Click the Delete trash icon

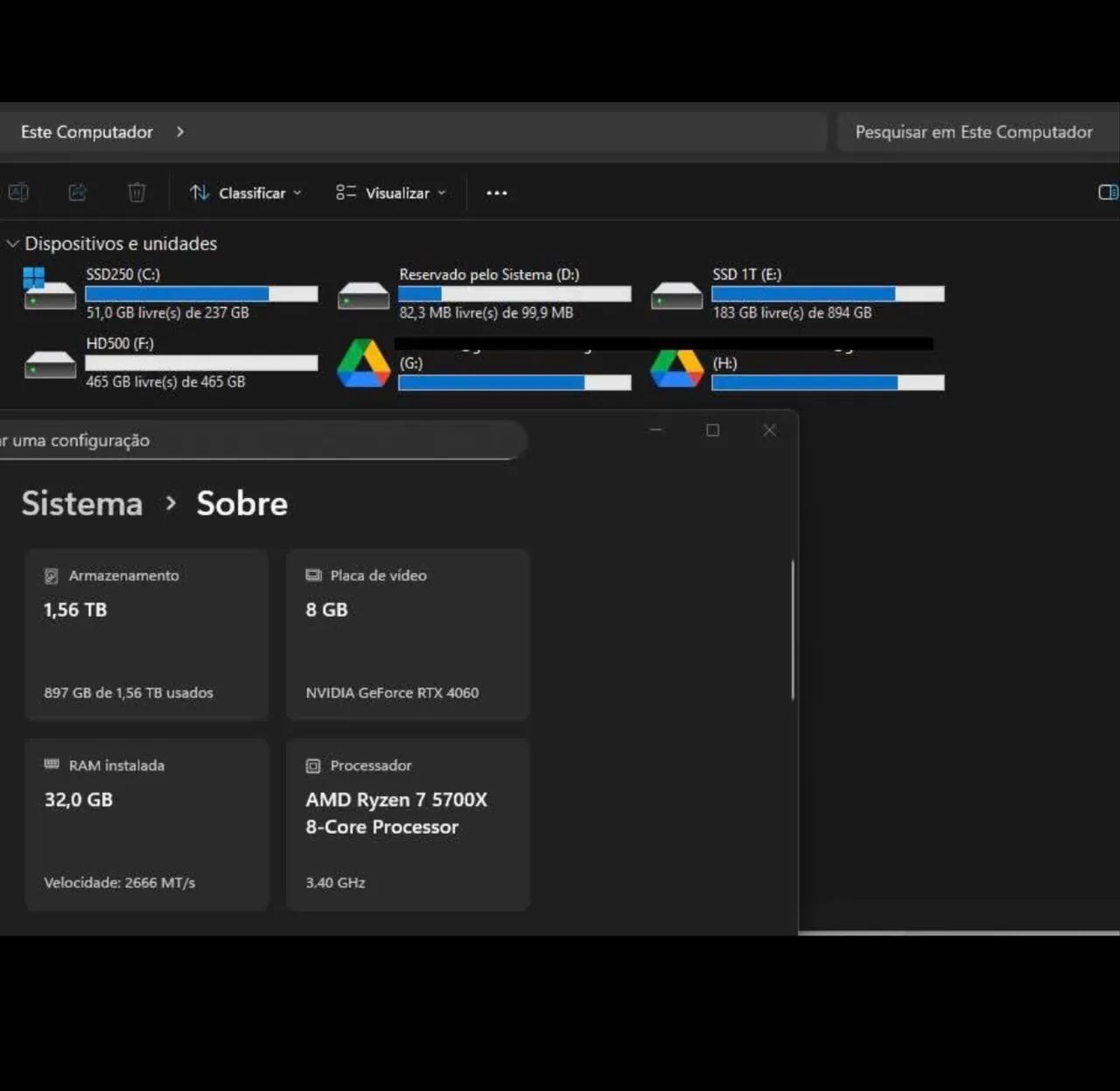136,192
